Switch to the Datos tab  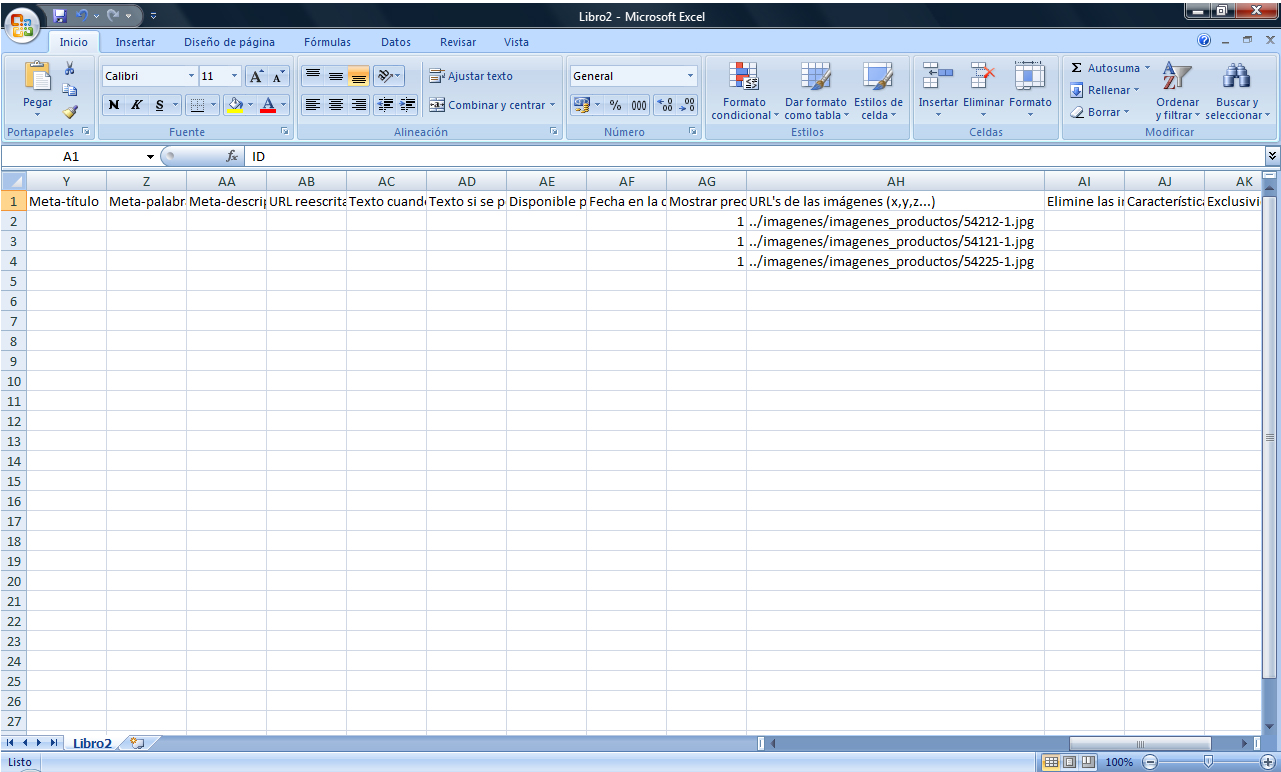(x=396, y=42)
